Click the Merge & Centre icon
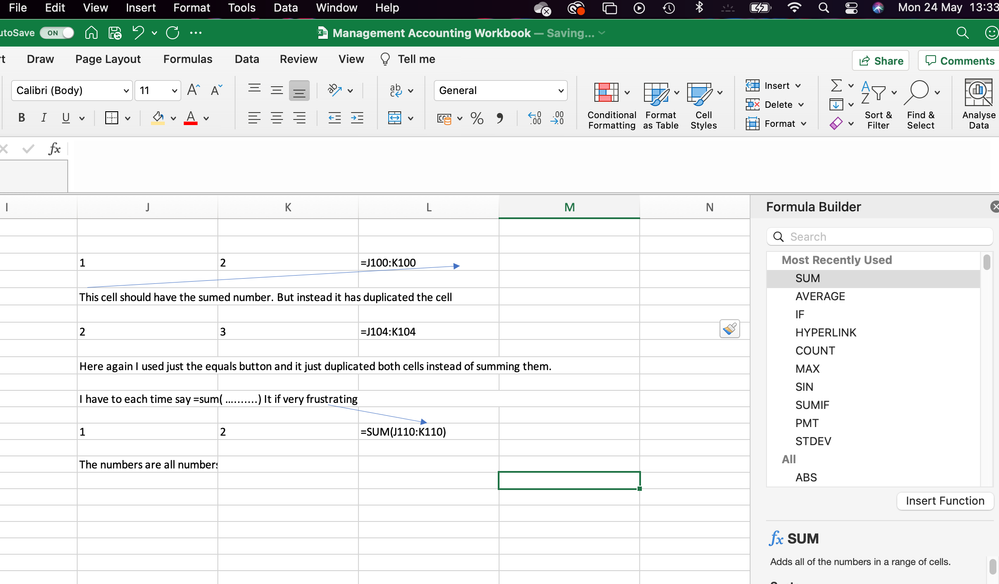This screenshot has height=584, width=999. pos(395,118)
